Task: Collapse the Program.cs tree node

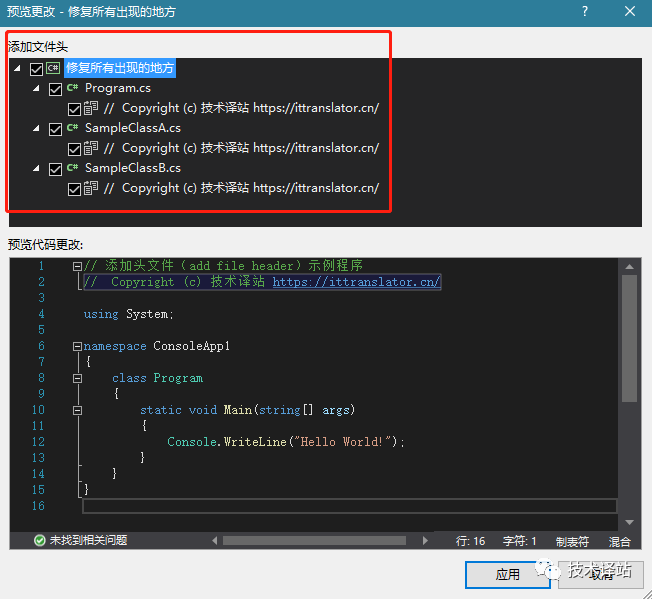Action: coord(37,88)
